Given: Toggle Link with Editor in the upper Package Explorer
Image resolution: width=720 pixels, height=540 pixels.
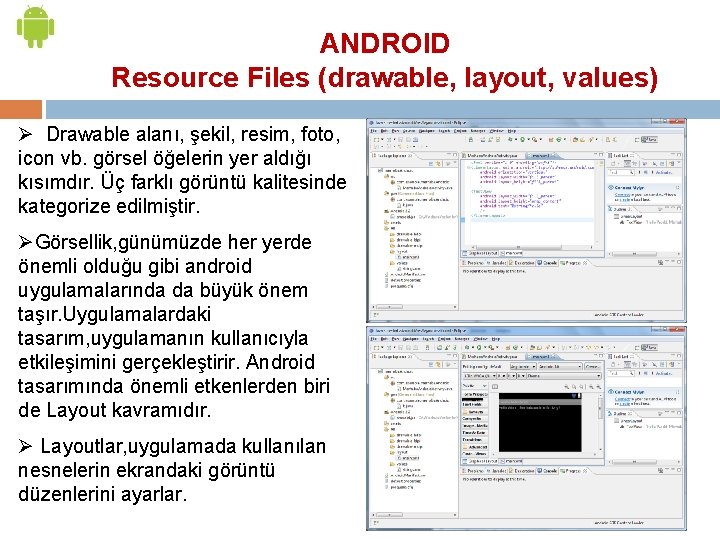Looking at the screenshot, I should pos(438,163).
